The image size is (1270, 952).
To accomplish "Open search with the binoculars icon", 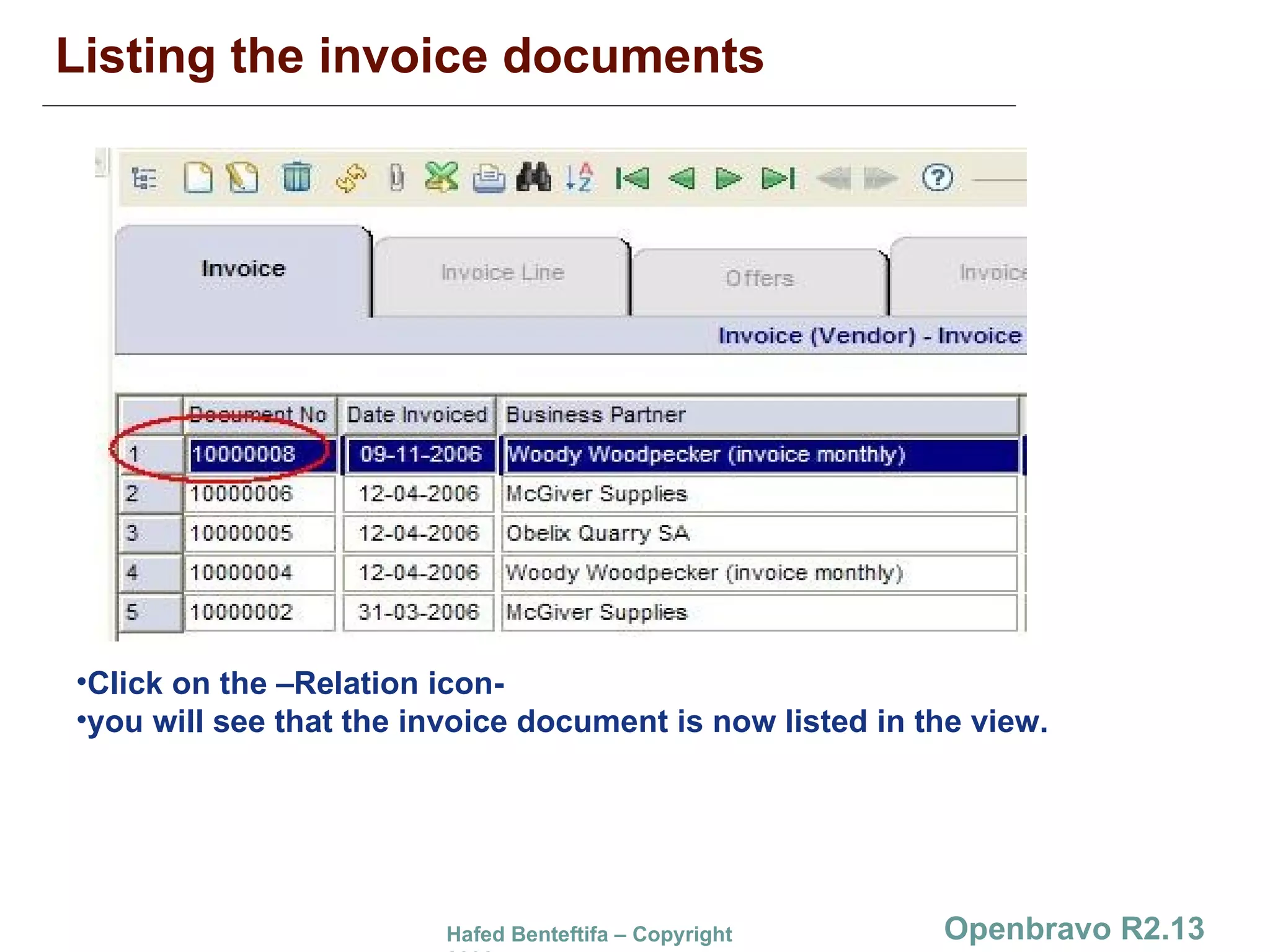I will click(533, 178).
